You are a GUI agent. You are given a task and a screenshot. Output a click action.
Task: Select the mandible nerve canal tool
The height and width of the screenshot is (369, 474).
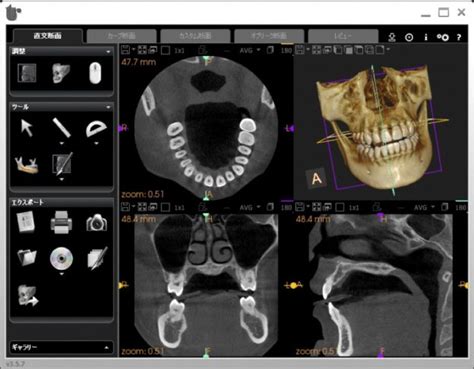[26, 165]
